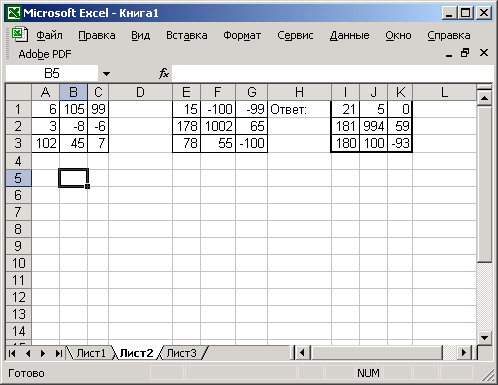Click cell containing 45
The height and width of the screenshot is (385, 498).
click(74, 143)
